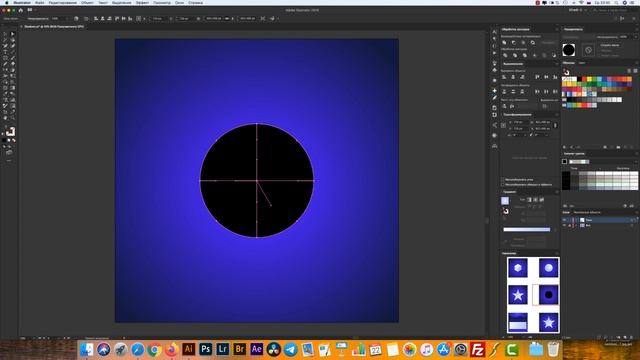
Task: Open FileZilla from the Dock
Action: 477,349
